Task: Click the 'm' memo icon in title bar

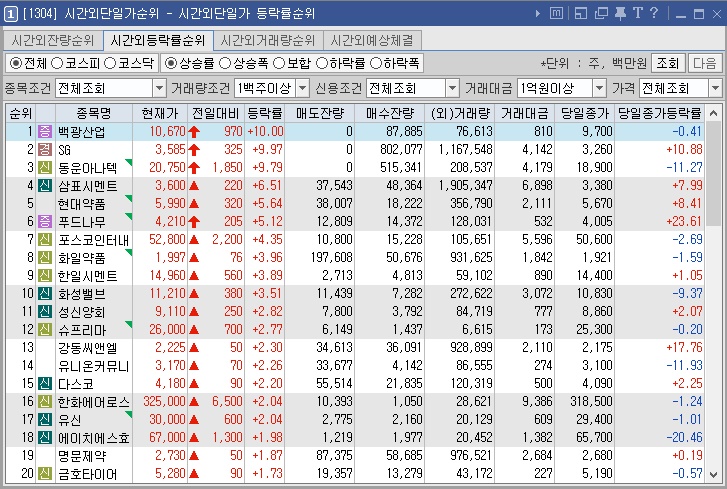Action: click(556, 13)
